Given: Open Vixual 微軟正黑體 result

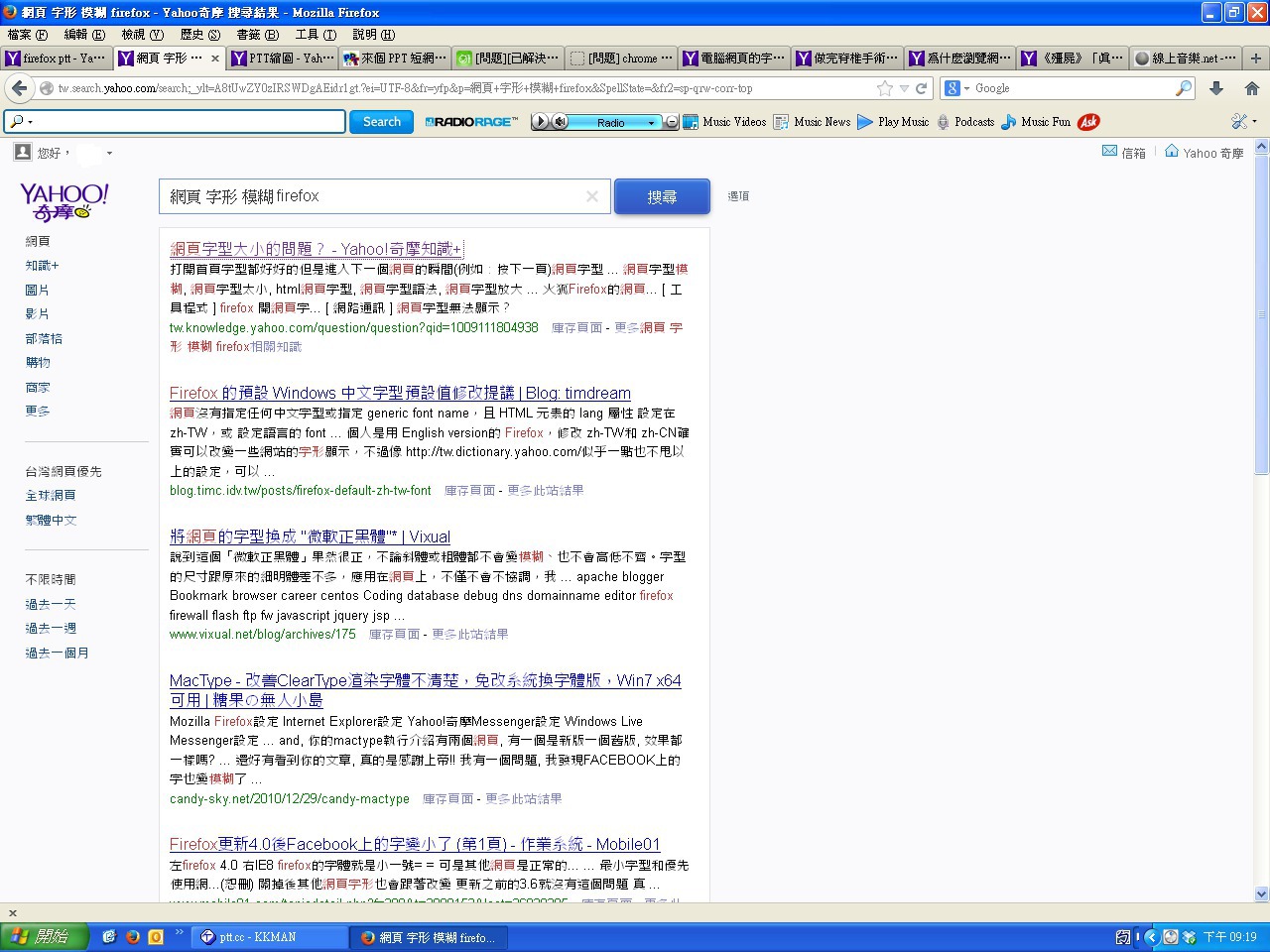Looking at the screenshot, I should coord(310,536).
